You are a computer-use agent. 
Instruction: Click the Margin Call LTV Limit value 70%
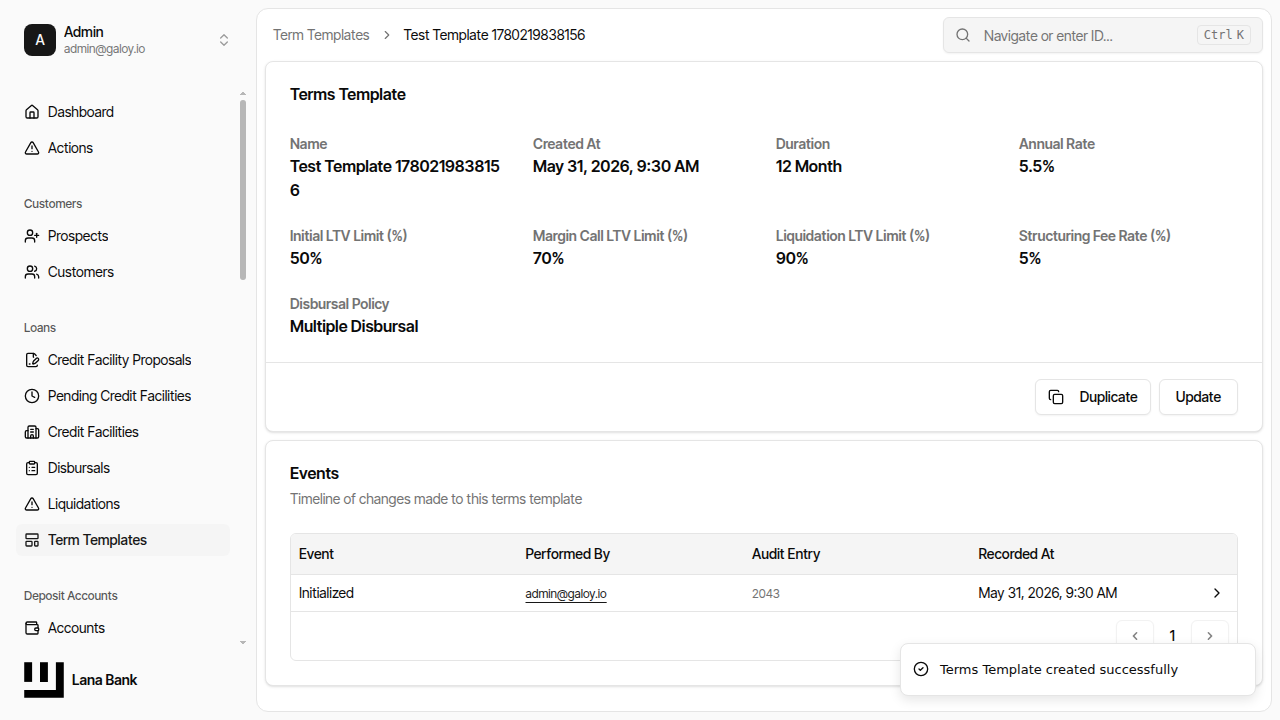[548, 259]
